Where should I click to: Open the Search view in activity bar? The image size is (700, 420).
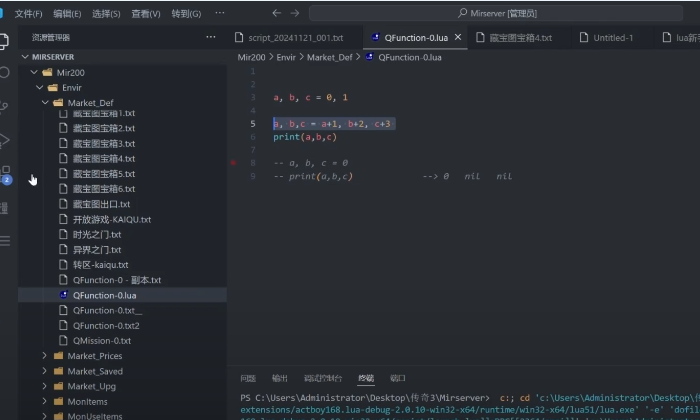coord(8,73)
